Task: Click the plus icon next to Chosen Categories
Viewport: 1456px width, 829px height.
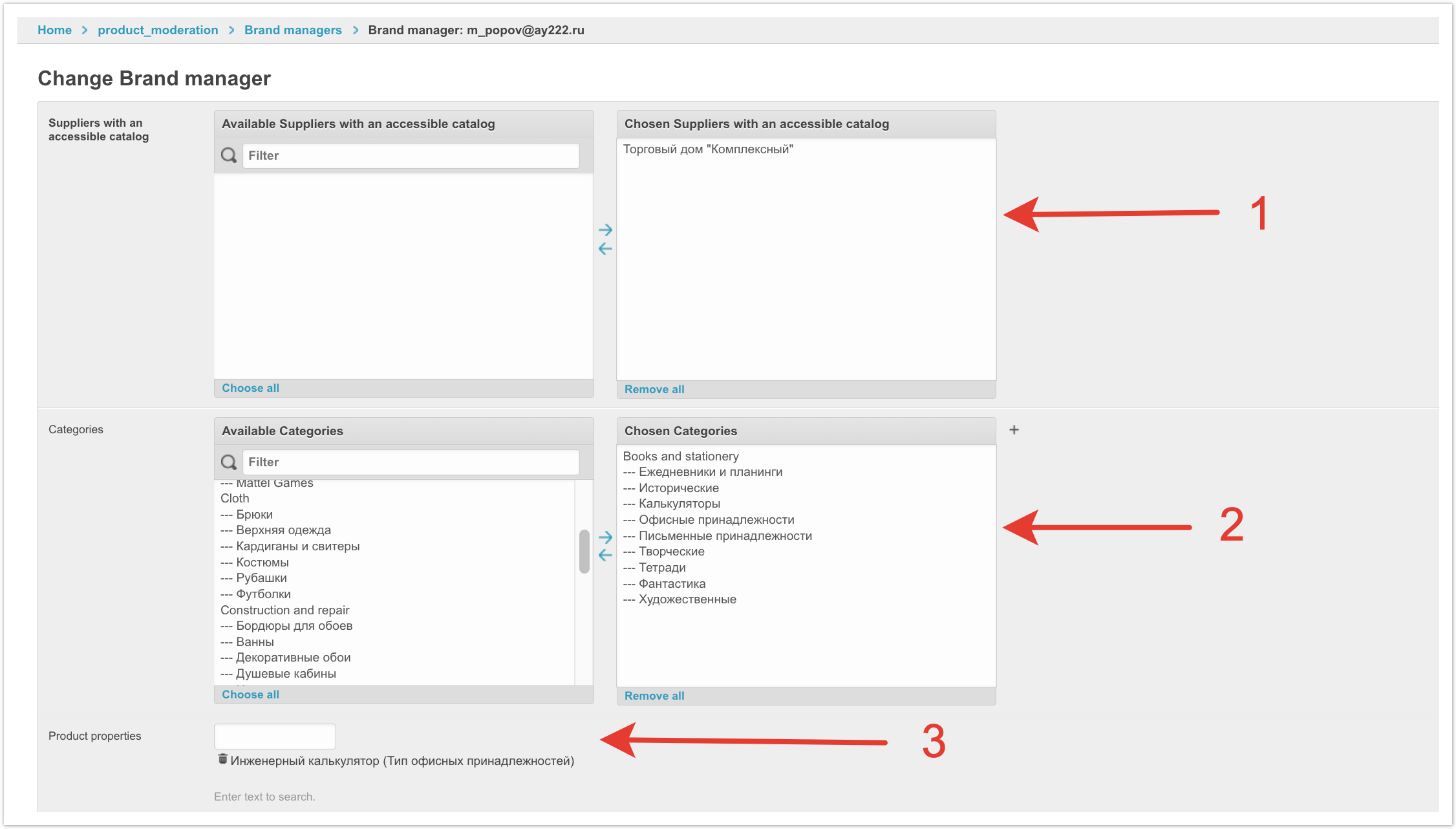Action: pyautogui.click(x=1014, y=430)
